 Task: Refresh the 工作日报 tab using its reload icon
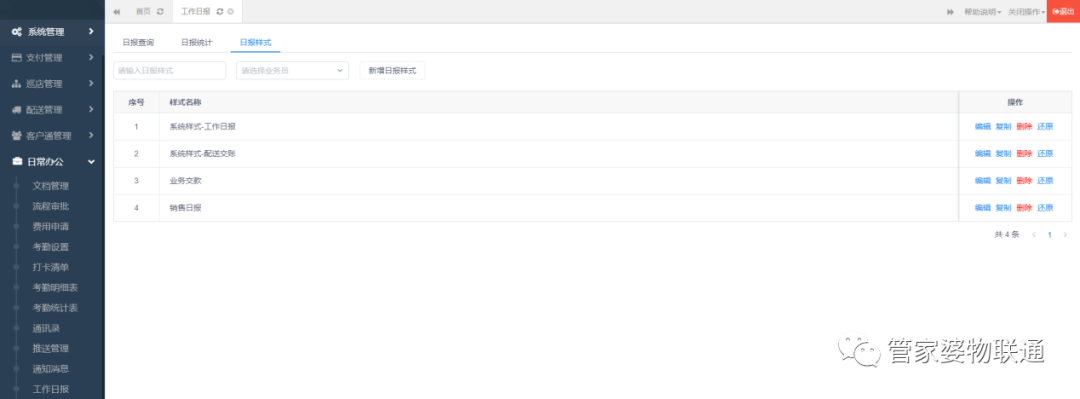(x=220, y=12)
